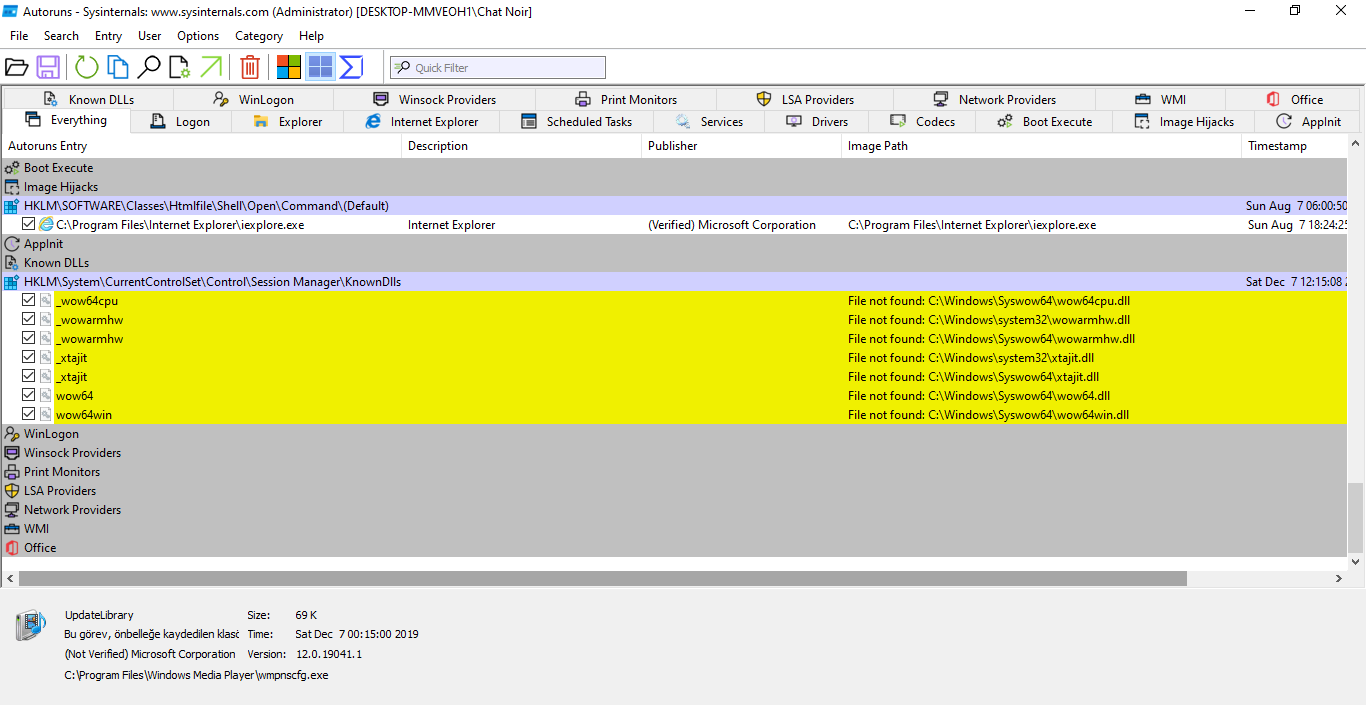Open the Options menu
This screenshot has width=1366, height=705.
(x=198, y=36)
